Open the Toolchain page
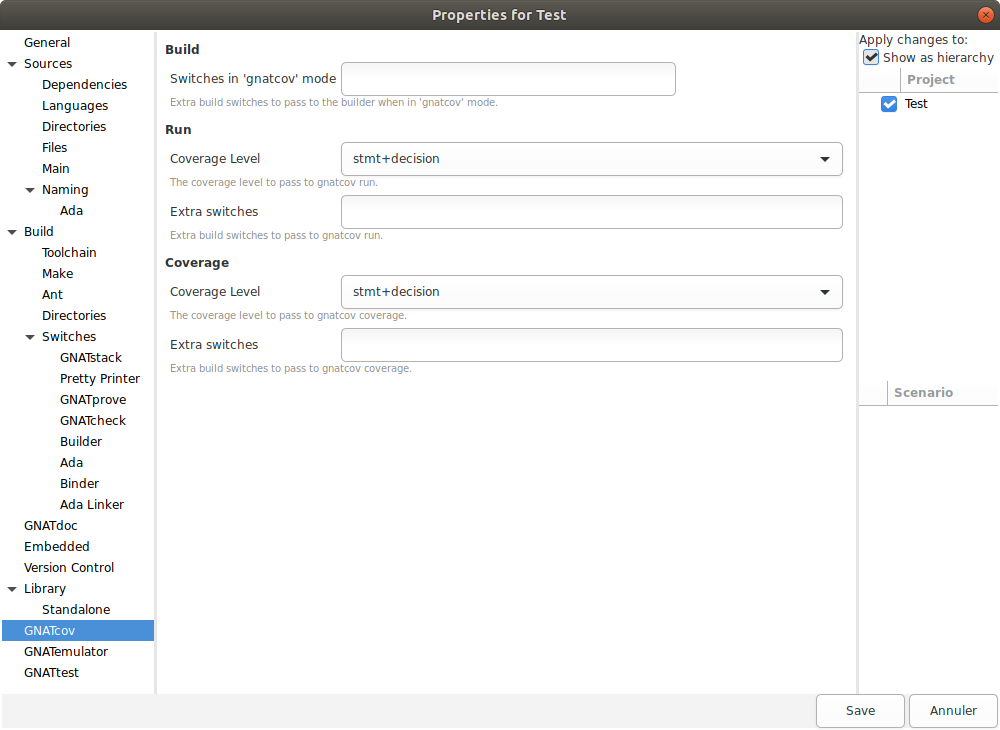The width and height of the screenshot is (1000, 730). tap(69, 253)
